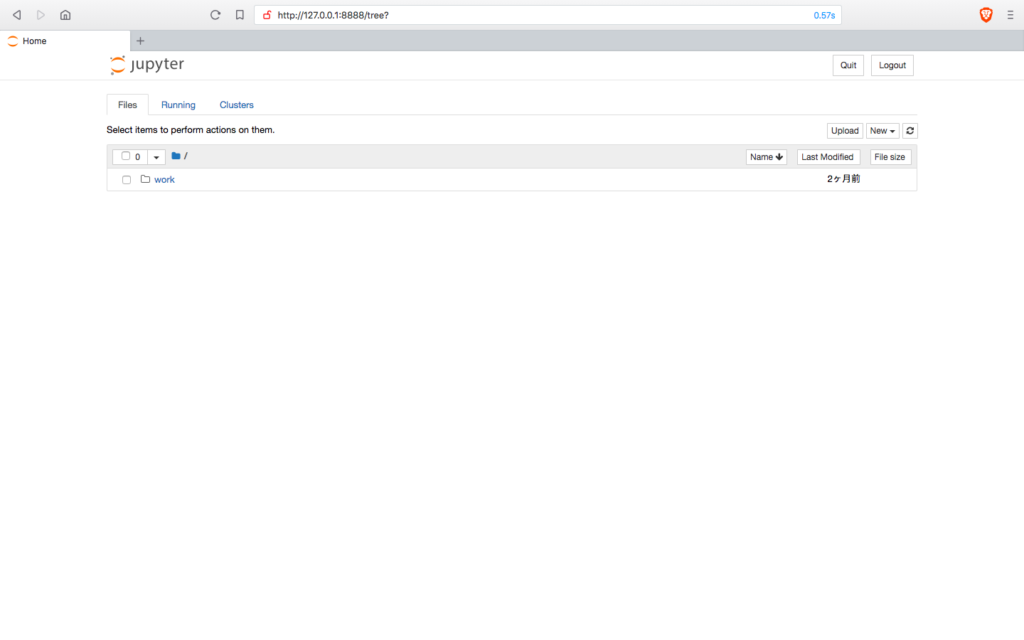
Task: Refresh the notebook list using the refresh icon
Action: tap(910, 130)
